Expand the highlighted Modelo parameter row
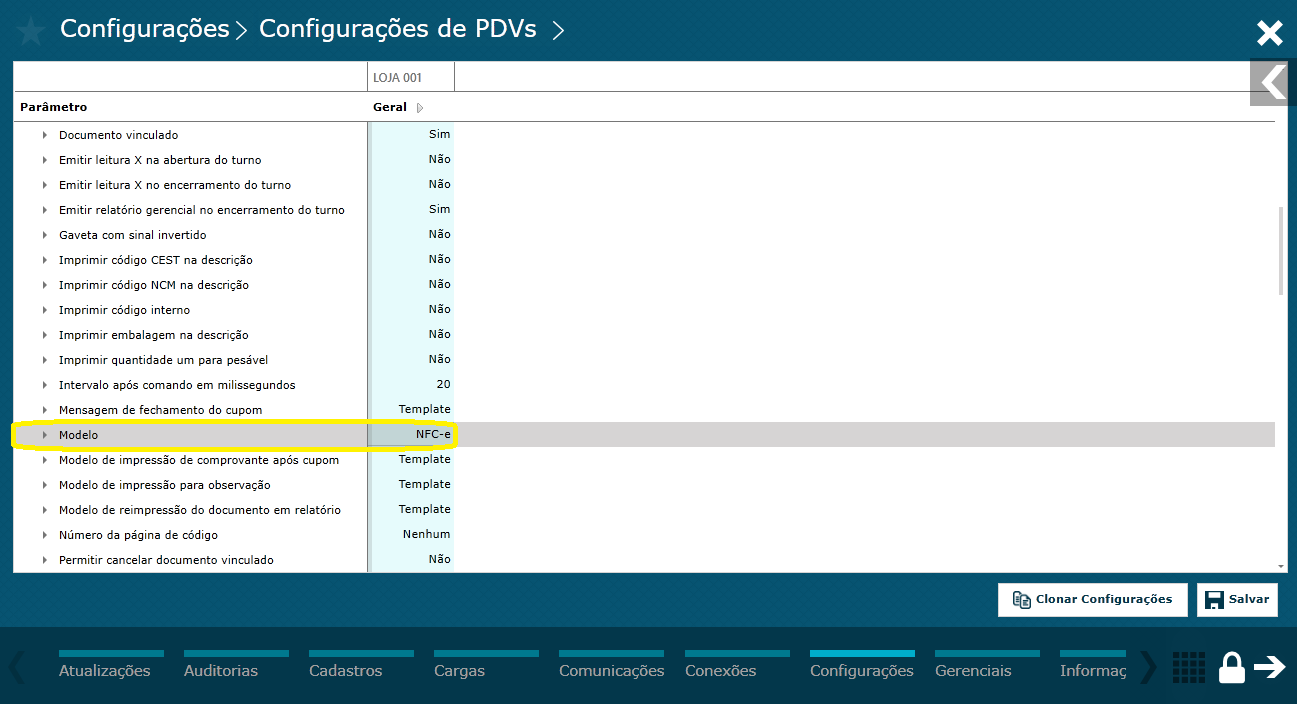The image size is (1297, 704). 43,434
